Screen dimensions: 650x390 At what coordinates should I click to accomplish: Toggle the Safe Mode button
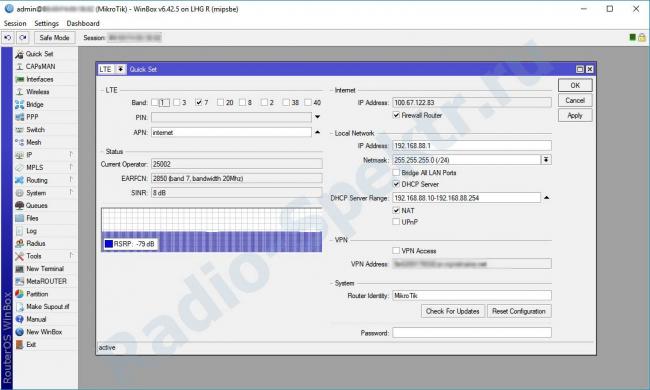tap(54, 38)
